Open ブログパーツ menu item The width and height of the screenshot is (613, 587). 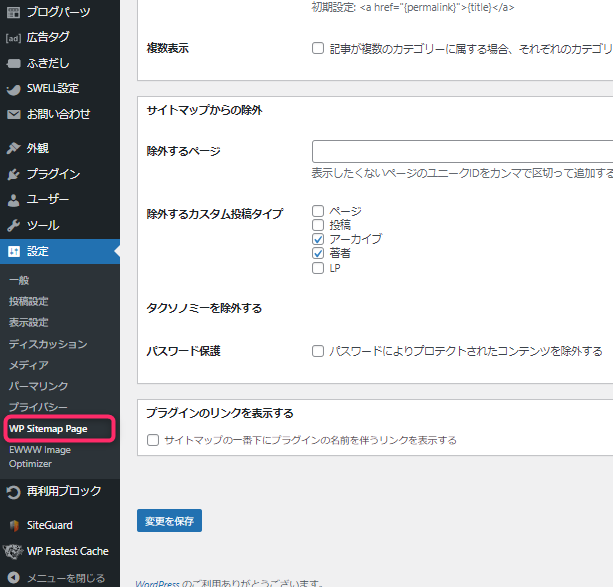pyautogui.click(x=60, y=13)
